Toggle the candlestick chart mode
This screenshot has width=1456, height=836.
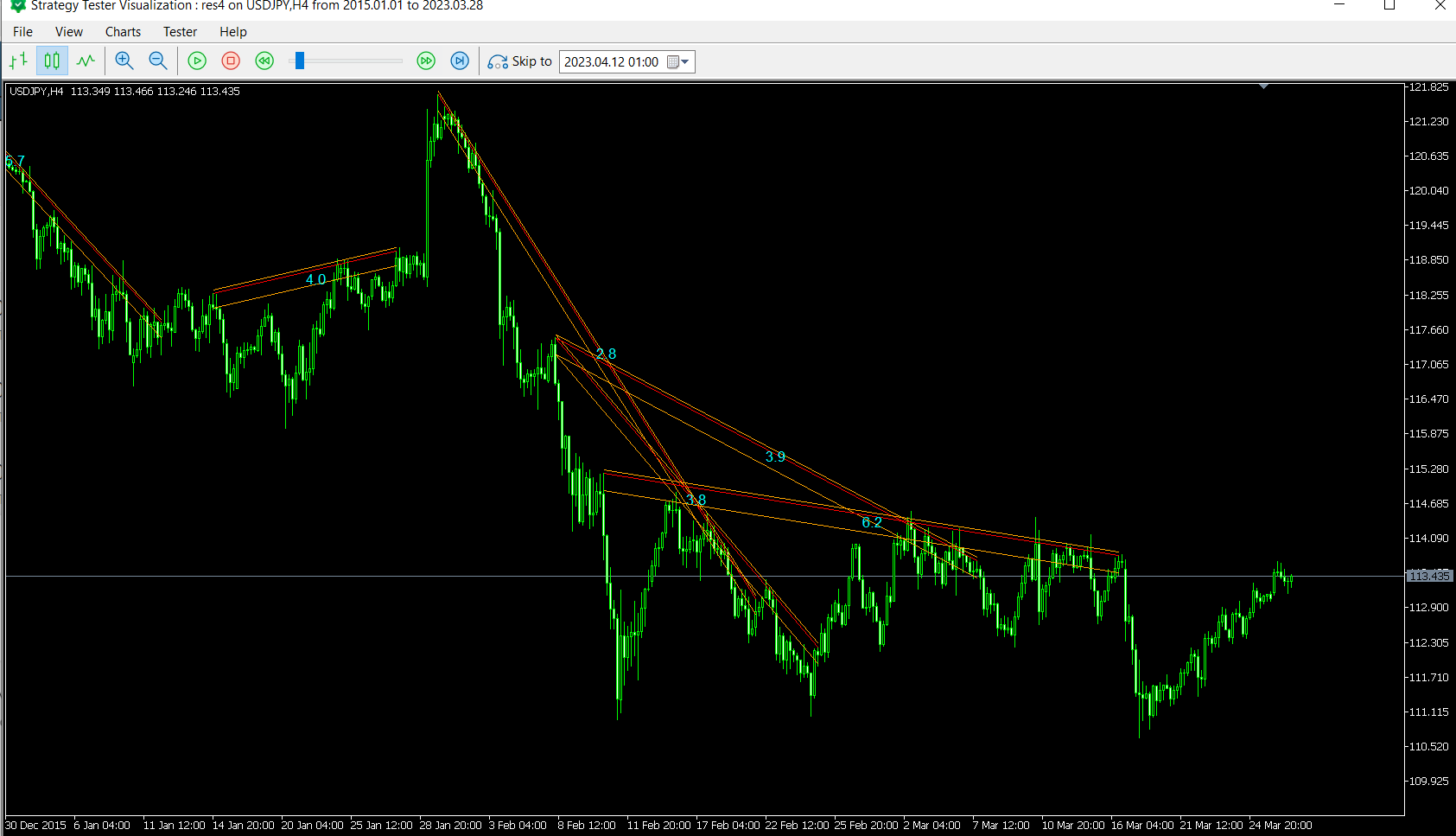52,61
